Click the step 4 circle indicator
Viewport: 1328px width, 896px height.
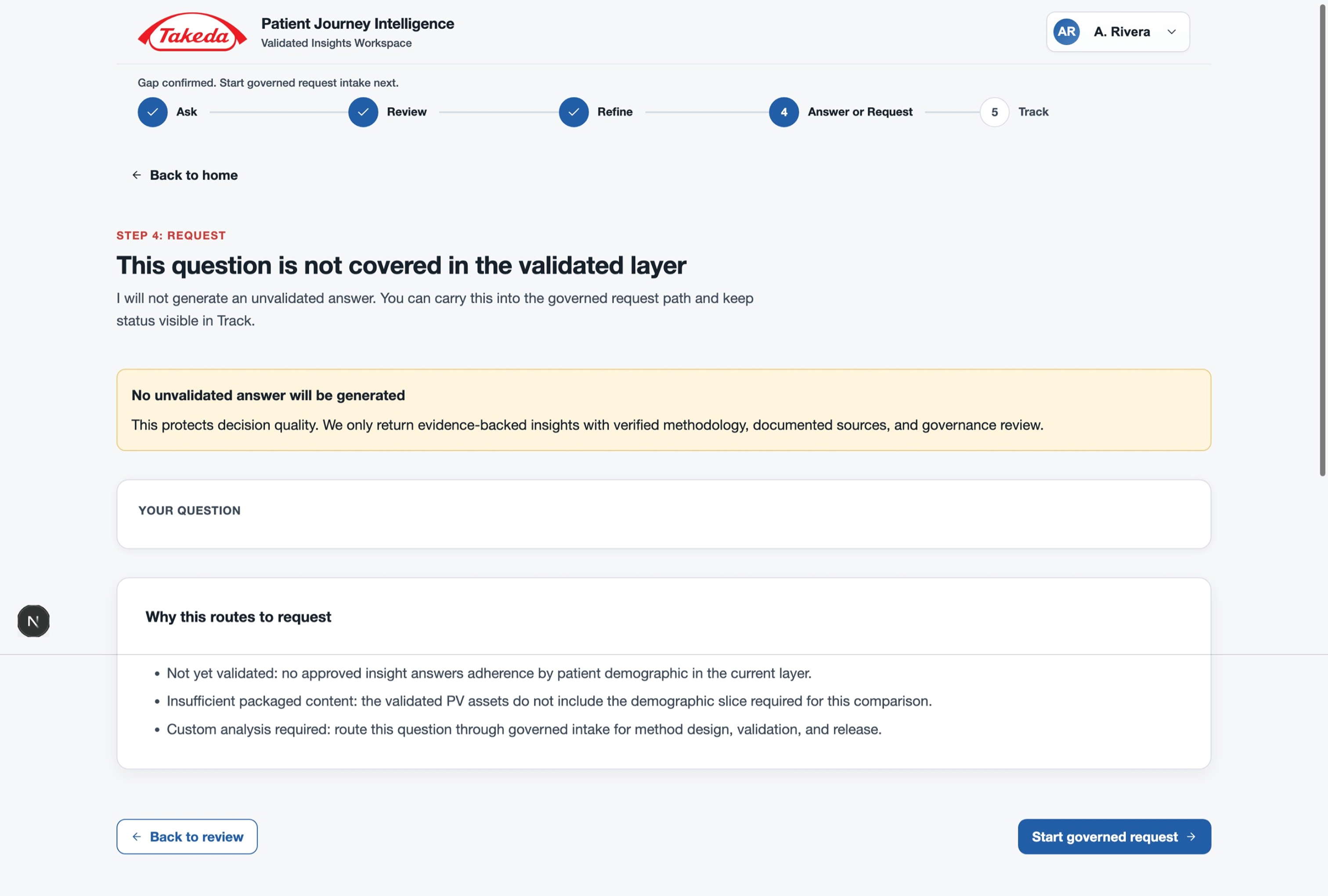tap(783, 112)
